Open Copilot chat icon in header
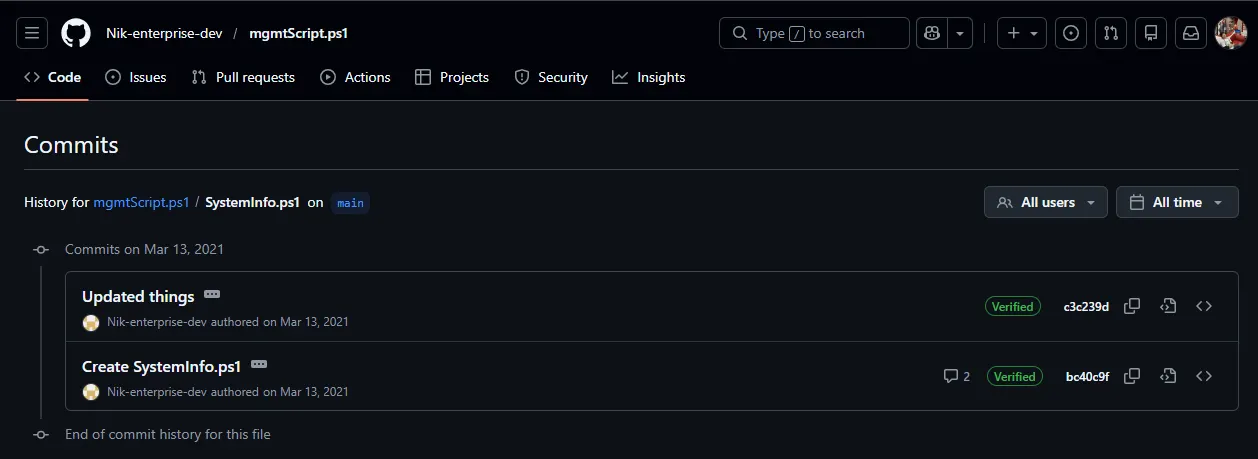 click(x=932, y=33)
